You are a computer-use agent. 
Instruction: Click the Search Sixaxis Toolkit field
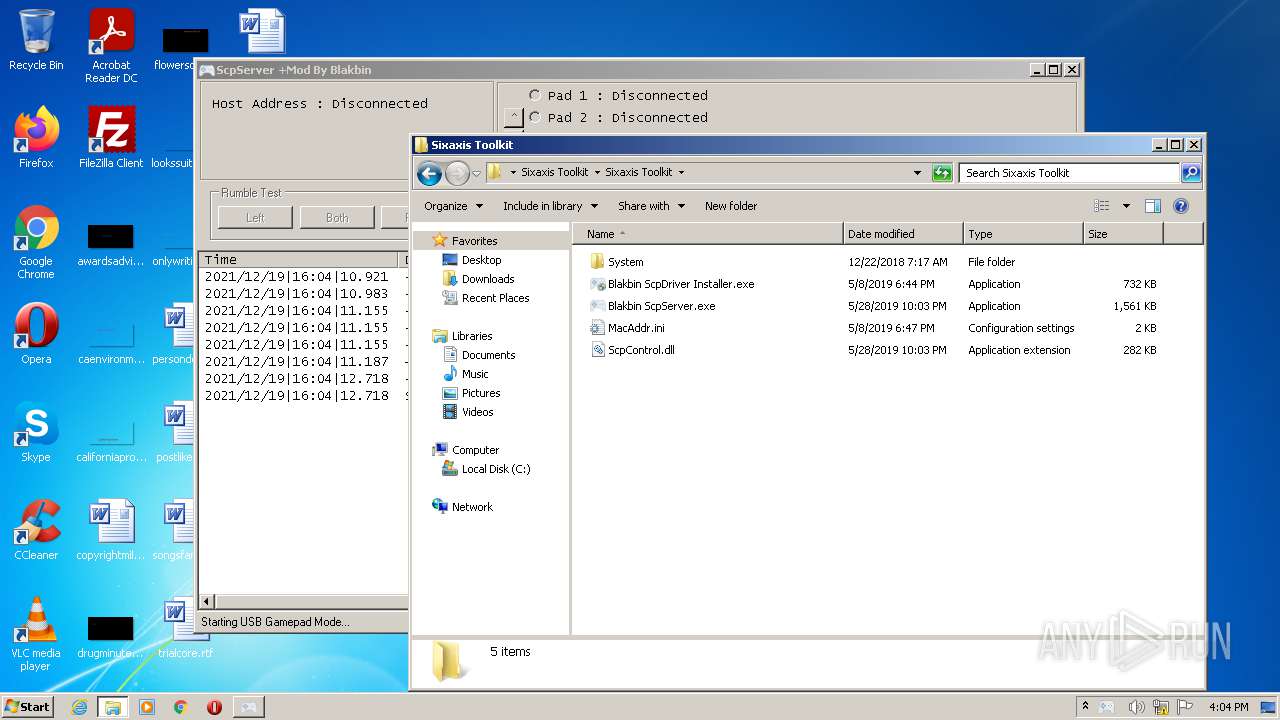click(x=1070, y=173)
